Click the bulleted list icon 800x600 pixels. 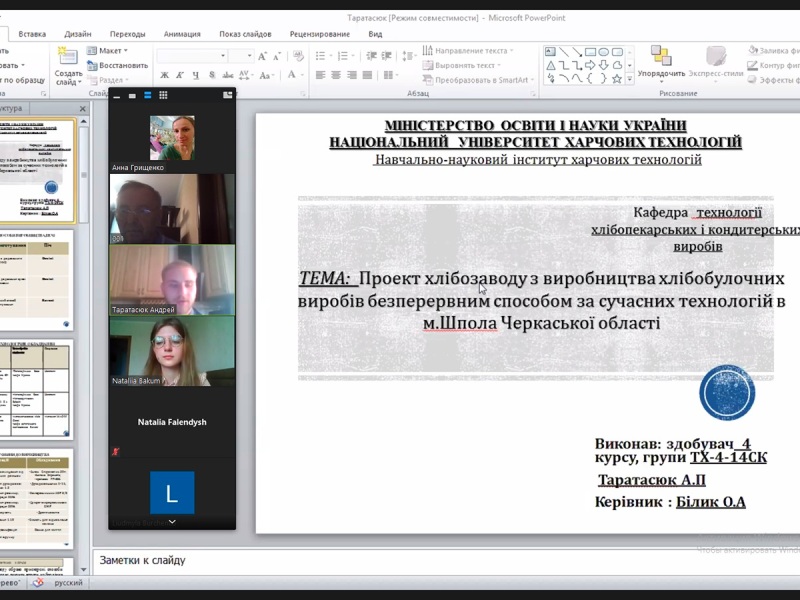[x=320, y=56]
